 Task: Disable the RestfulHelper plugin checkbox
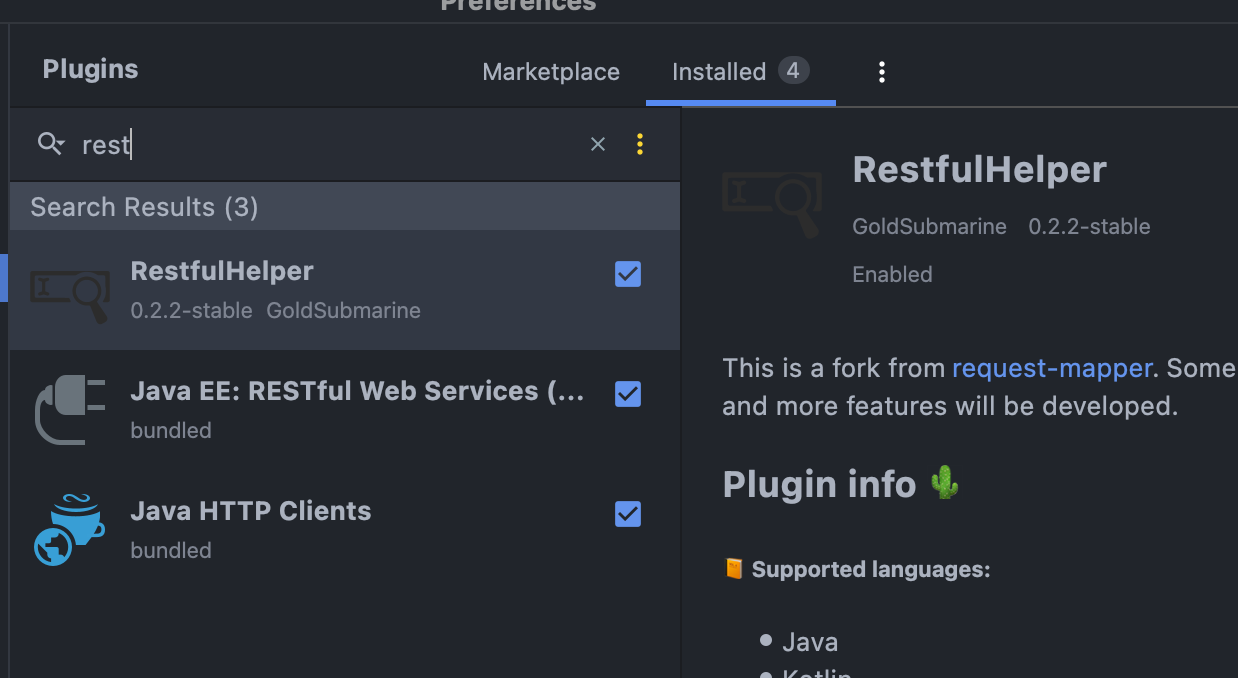click(628, 273)
